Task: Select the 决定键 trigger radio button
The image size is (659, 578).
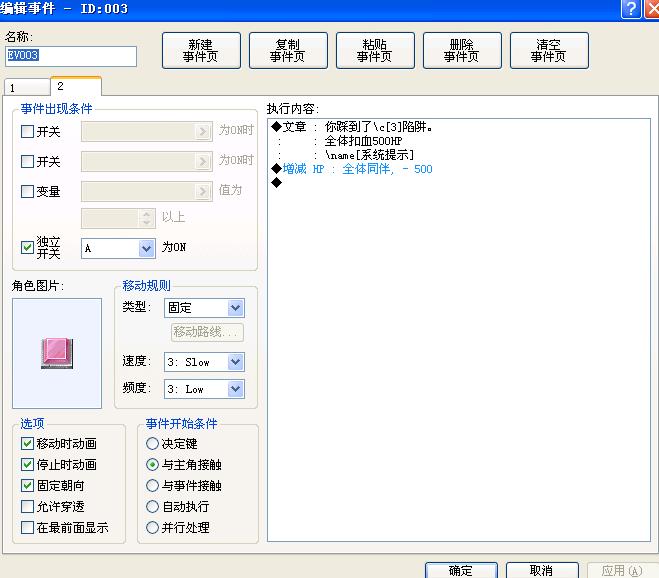Action: (x=152, y=443)
